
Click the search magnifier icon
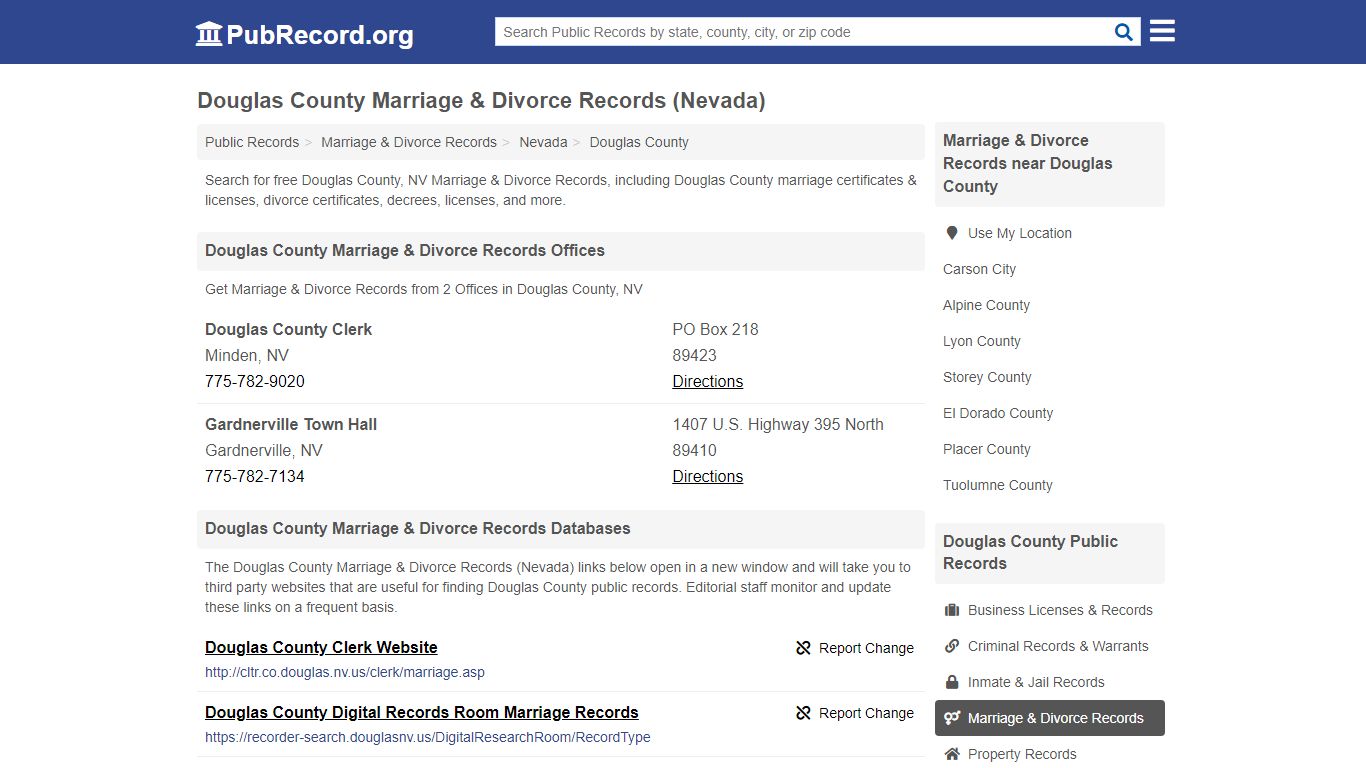[1124, 32]
